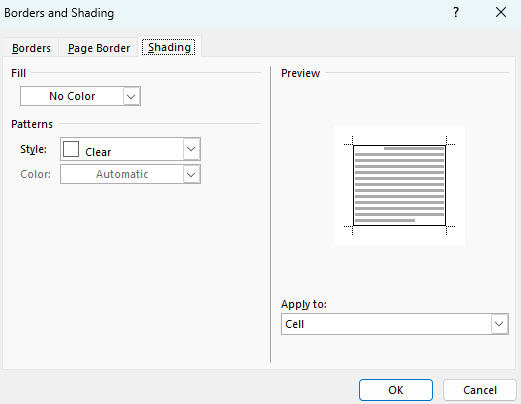Click the Apply to label
This screenshot has width=521, height=404.
pyautogui.click(x=304, y=304)
